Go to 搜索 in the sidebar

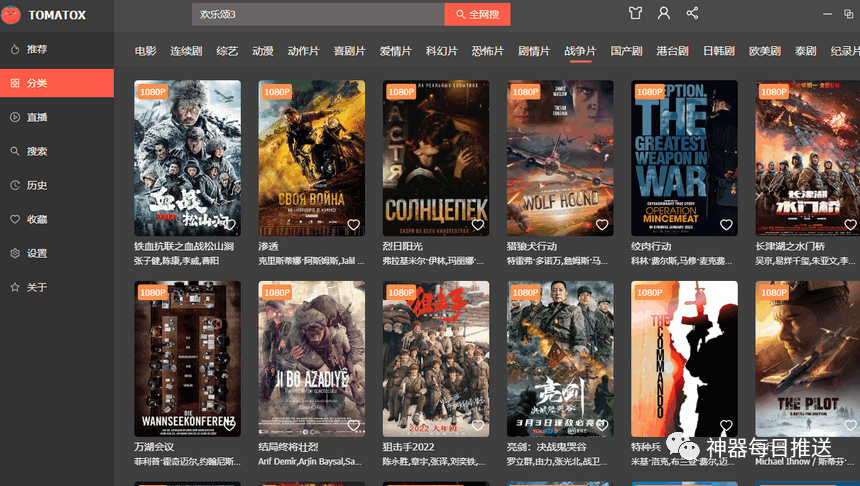click(57, 151)
